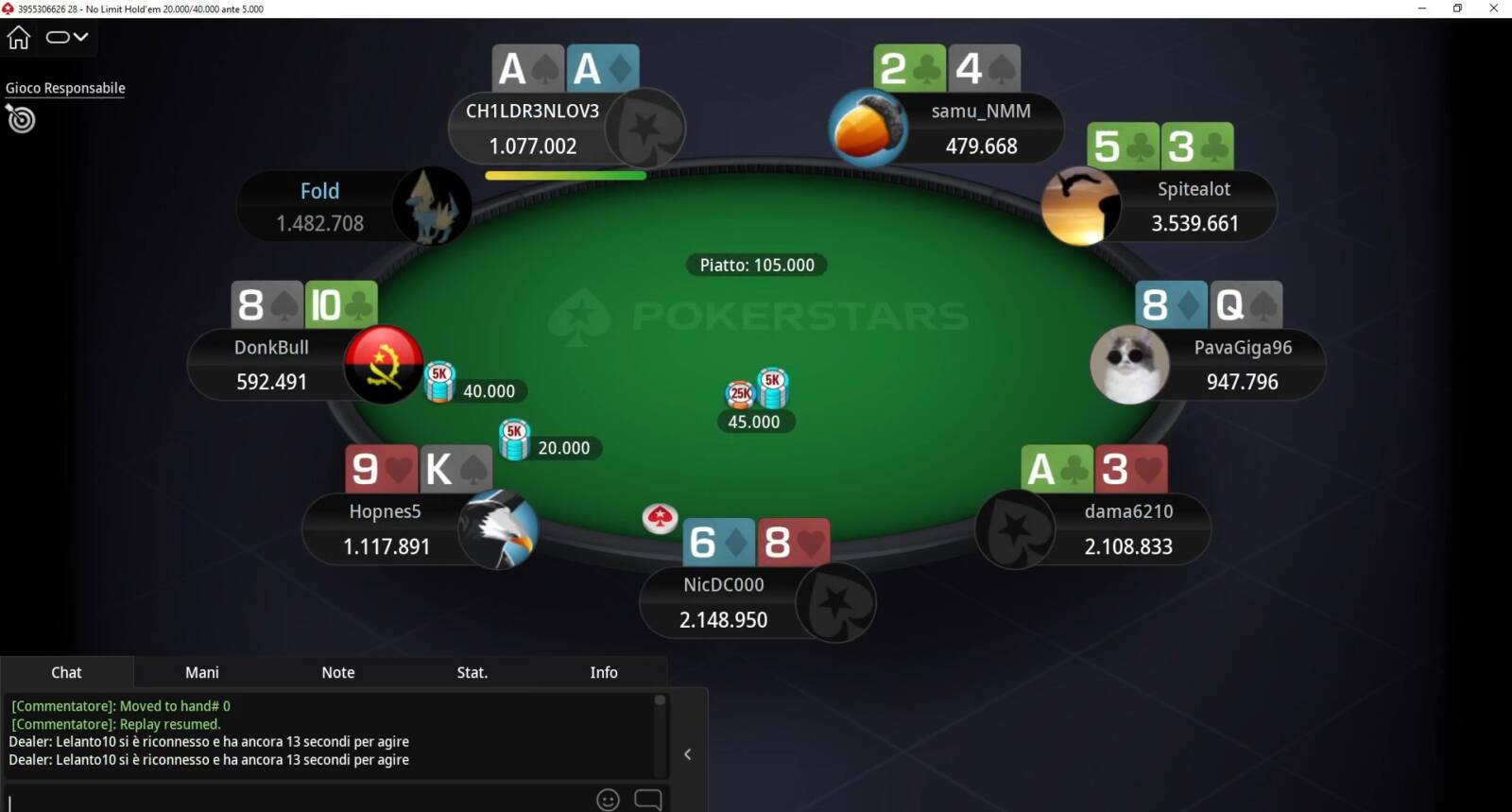Open the emoji smiley picker
Screen dimensions: 1512x812
tap(609, 800)
